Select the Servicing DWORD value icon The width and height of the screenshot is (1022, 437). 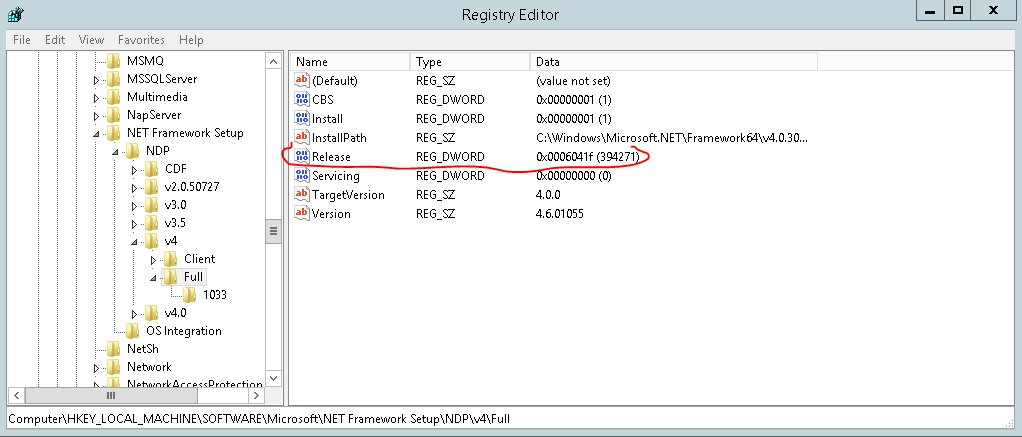[x=302, y=175]
